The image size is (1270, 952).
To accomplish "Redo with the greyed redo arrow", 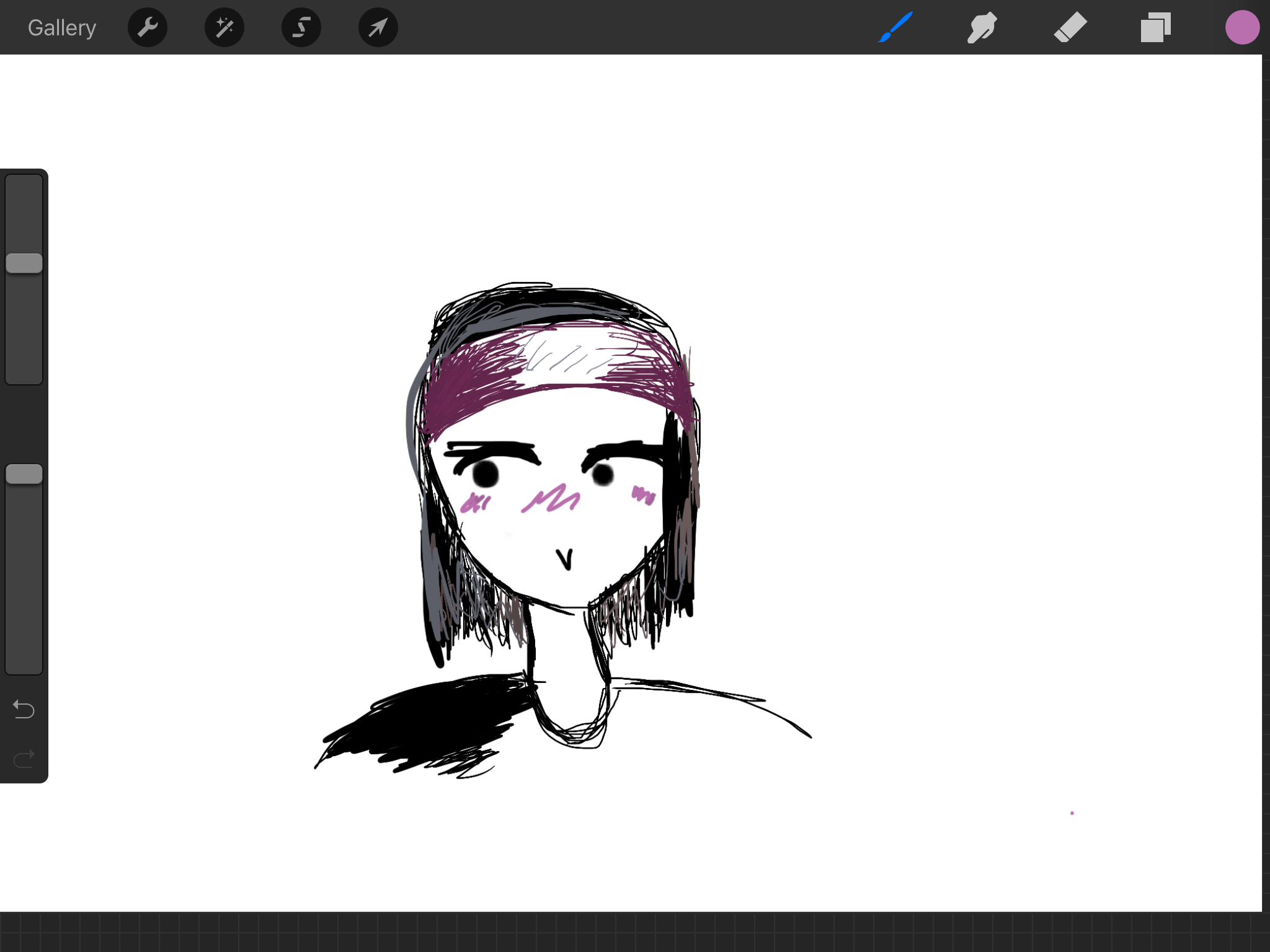I will click(x=24, y=759).
